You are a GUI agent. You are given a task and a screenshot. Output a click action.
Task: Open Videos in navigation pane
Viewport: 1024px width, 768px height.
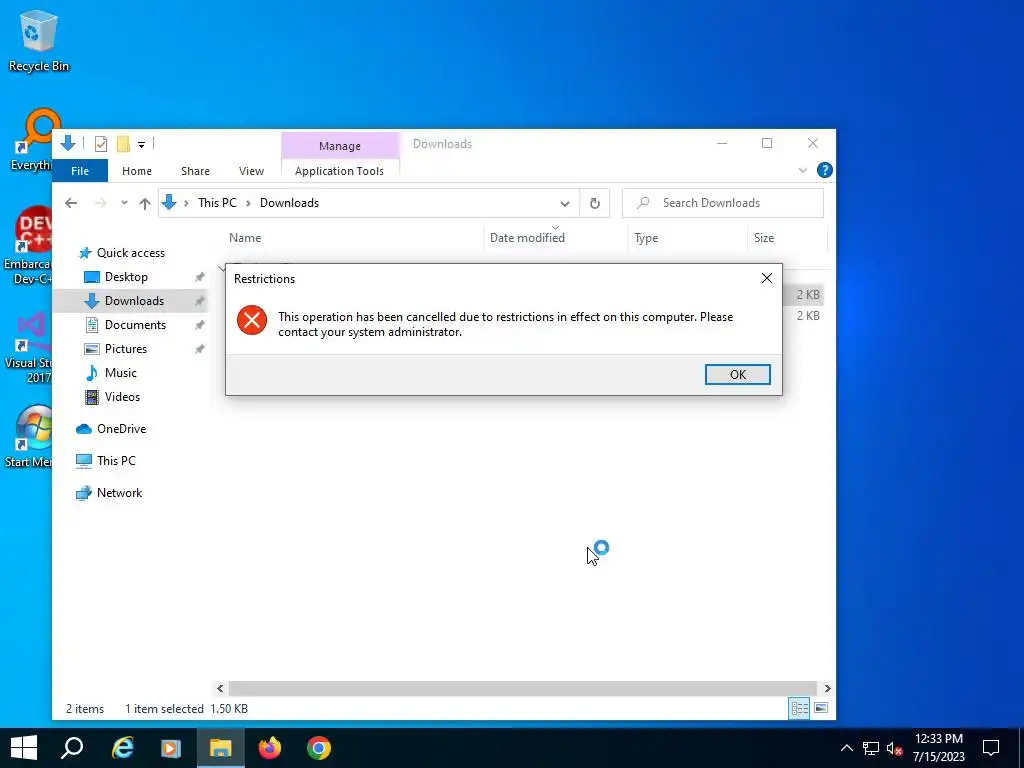[x=122, y=397]
